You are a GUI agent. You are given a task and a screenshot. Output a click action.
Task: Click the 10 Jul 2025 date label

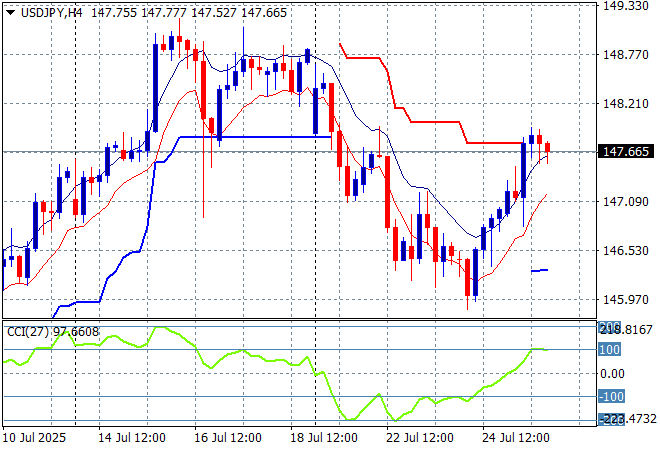(x=35, y=438)
